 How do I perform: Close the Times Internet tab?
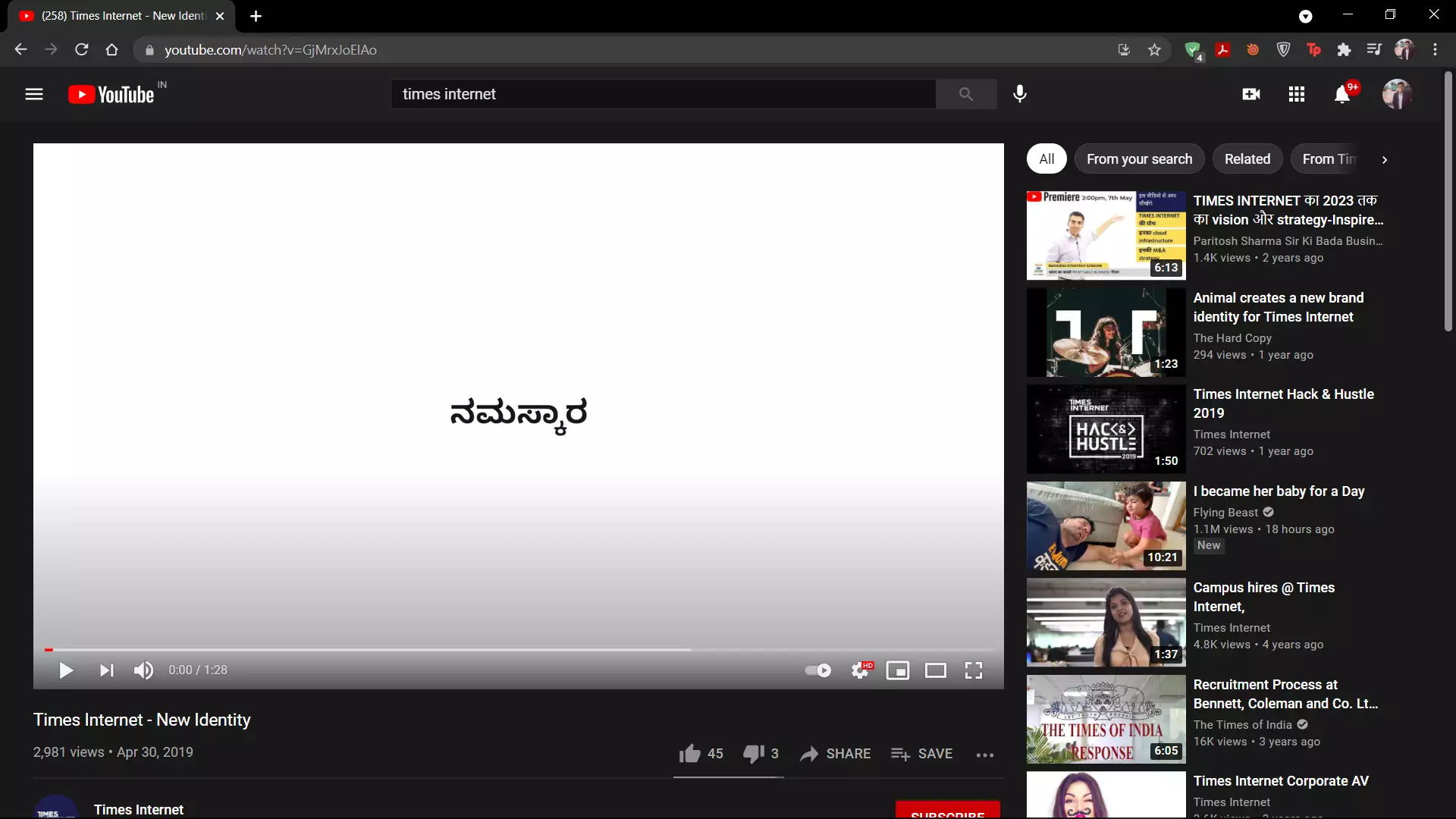[x=220, y=16]
